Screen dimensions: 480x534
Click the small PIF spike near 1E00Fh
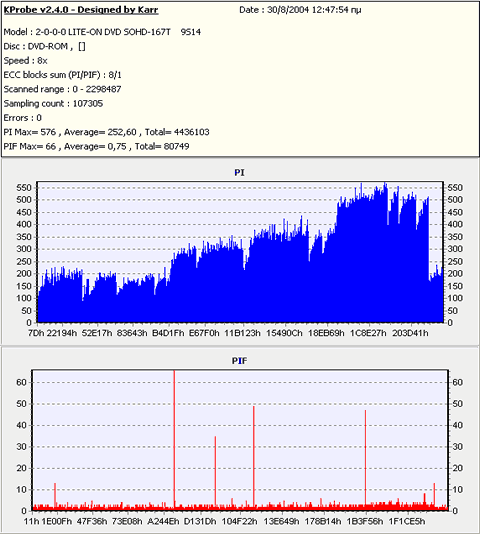[55, 496]
